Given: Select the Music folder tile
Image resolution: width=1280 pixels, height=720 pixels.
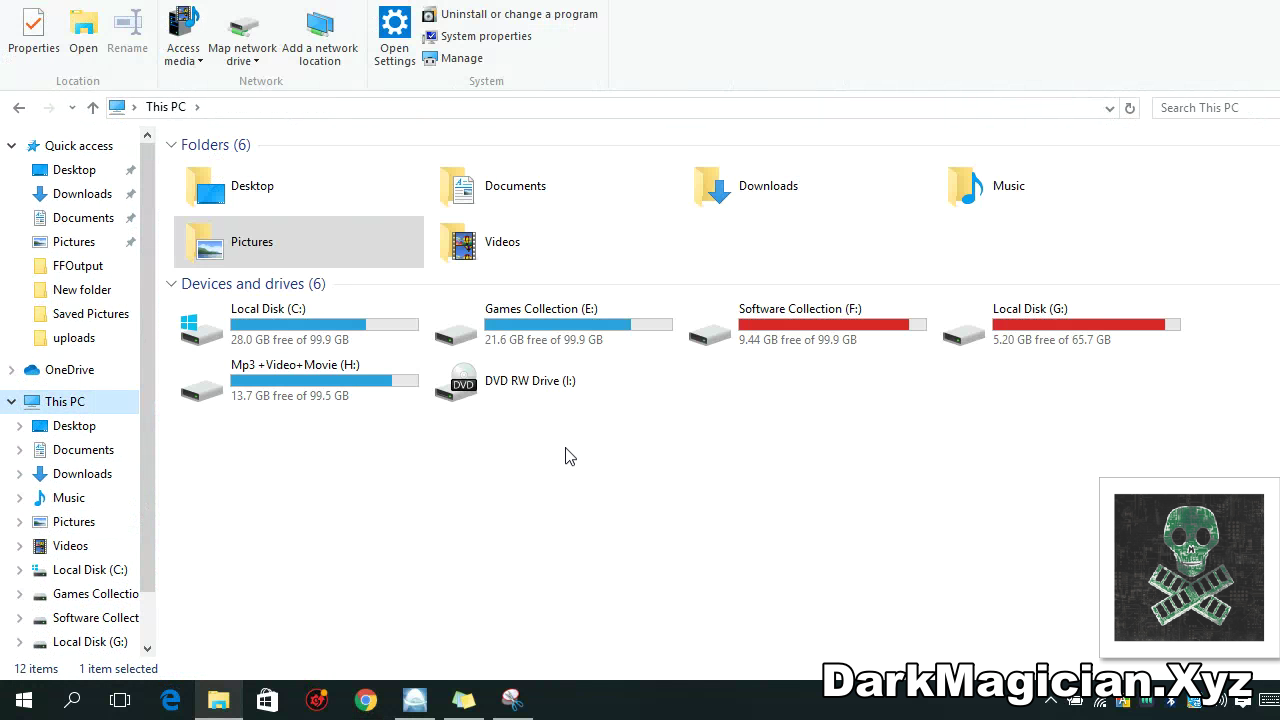Looking at the screenshot, I should click(1060, 186).
